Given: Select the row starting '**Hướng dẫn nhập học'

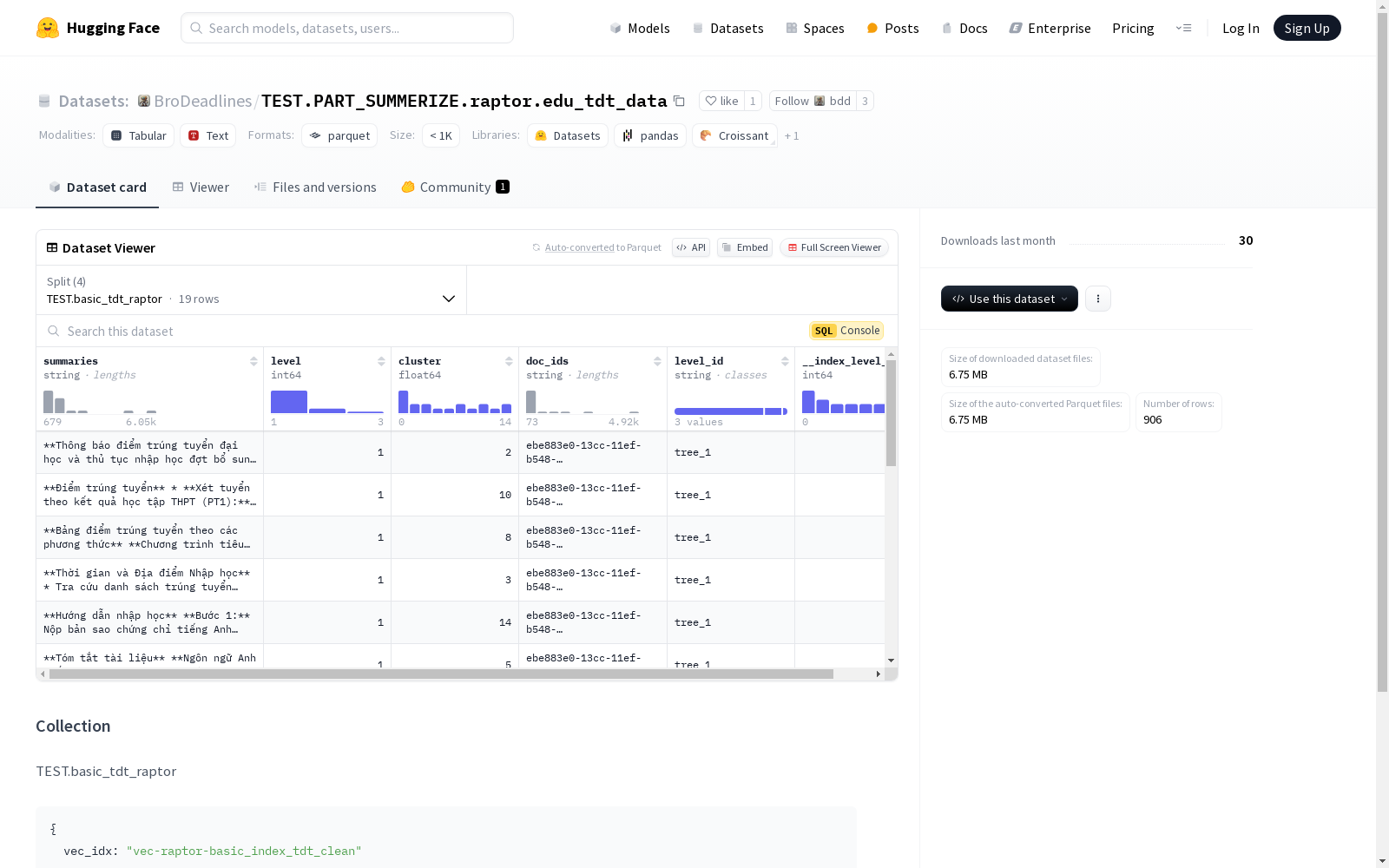Looking at the screenshot, I should [460, 622].
